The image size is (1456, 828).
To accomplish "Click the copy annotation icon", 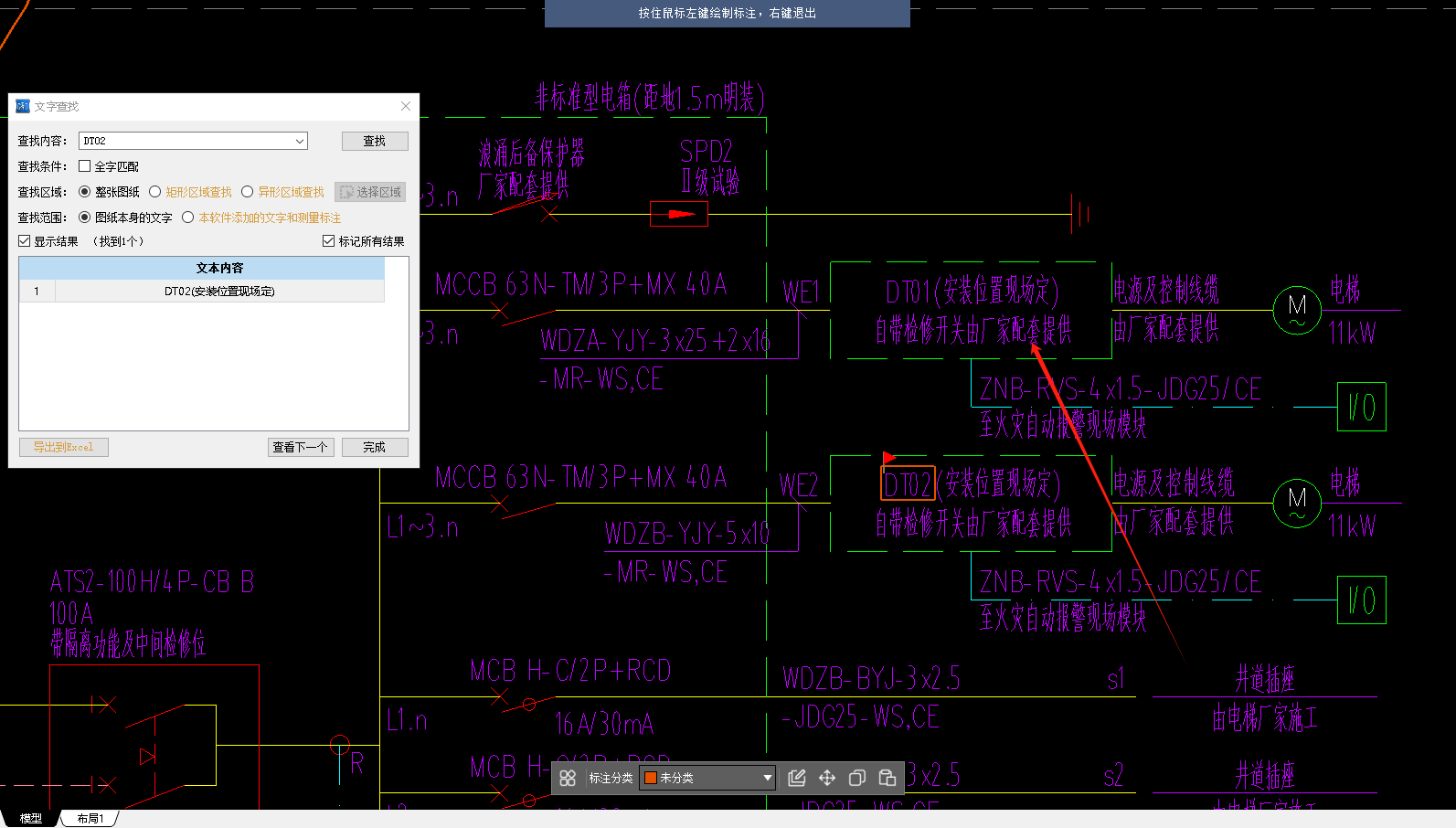I will (x=857, y=778).
